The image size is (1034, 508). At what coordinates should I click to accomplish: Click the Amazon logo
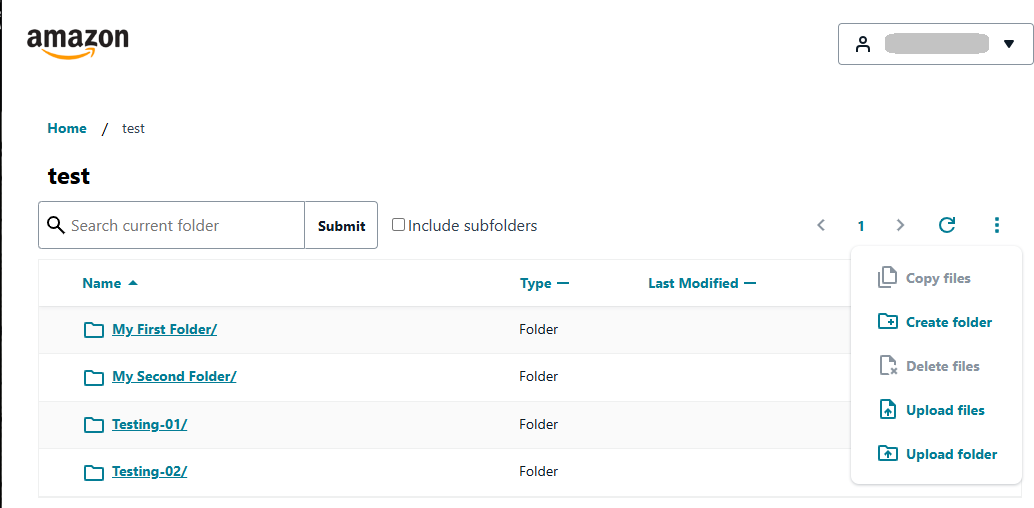(x=78, y=42)
